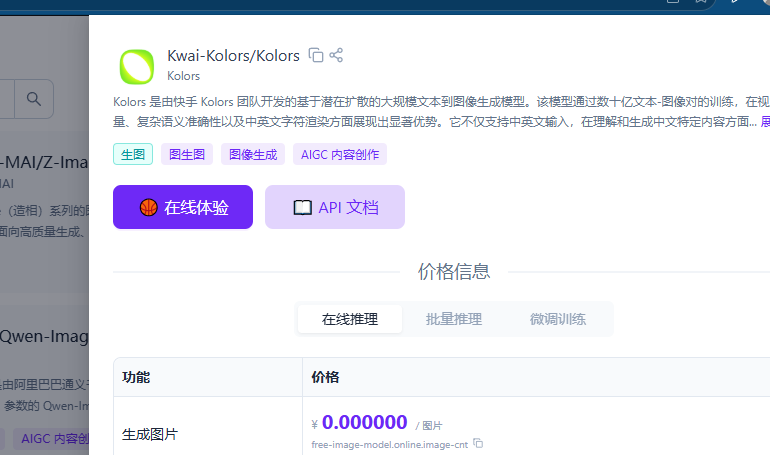Click the 图生图 tag
770x455 pixels.
(187, 154)
